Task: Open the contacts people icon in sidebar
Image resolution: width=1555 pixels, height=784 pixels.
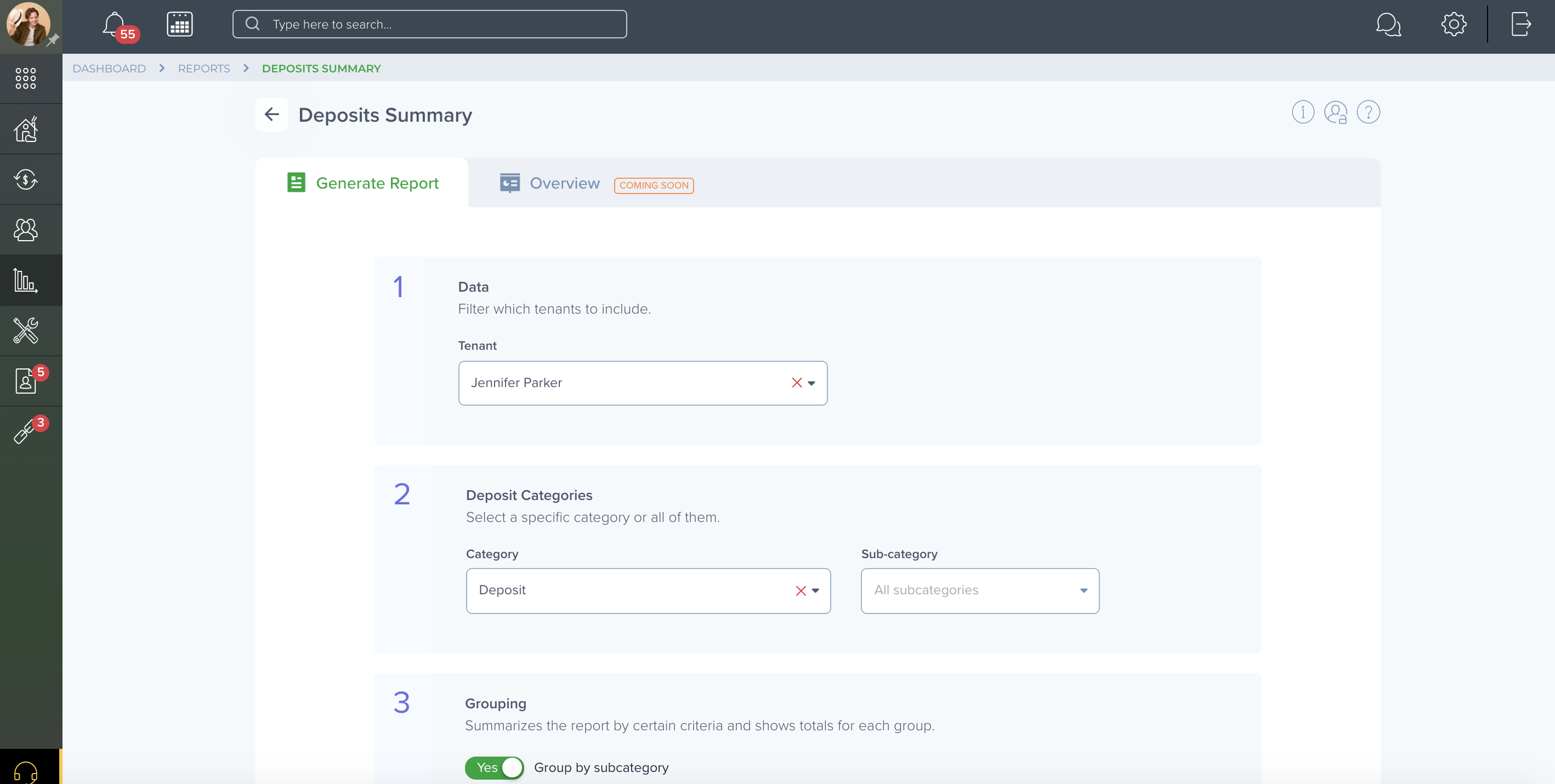Action: tap(25, 229)
